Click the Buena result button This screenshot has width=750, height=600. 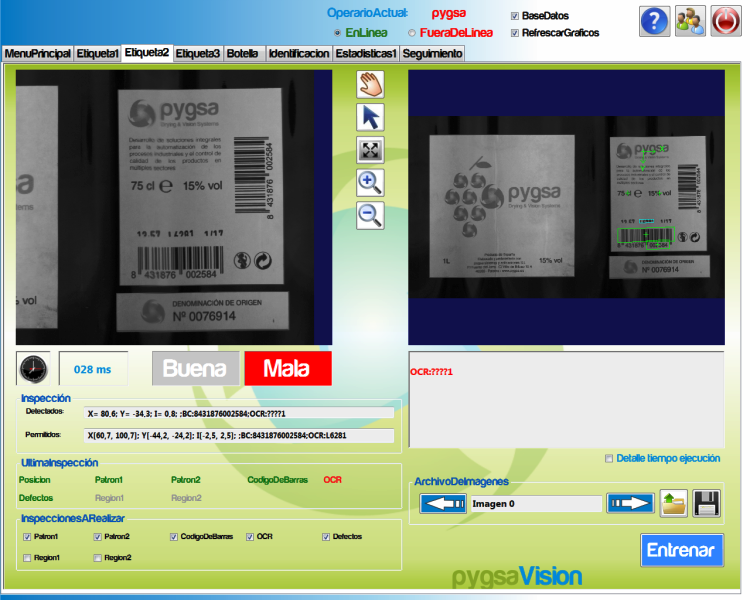coord(195,368)
